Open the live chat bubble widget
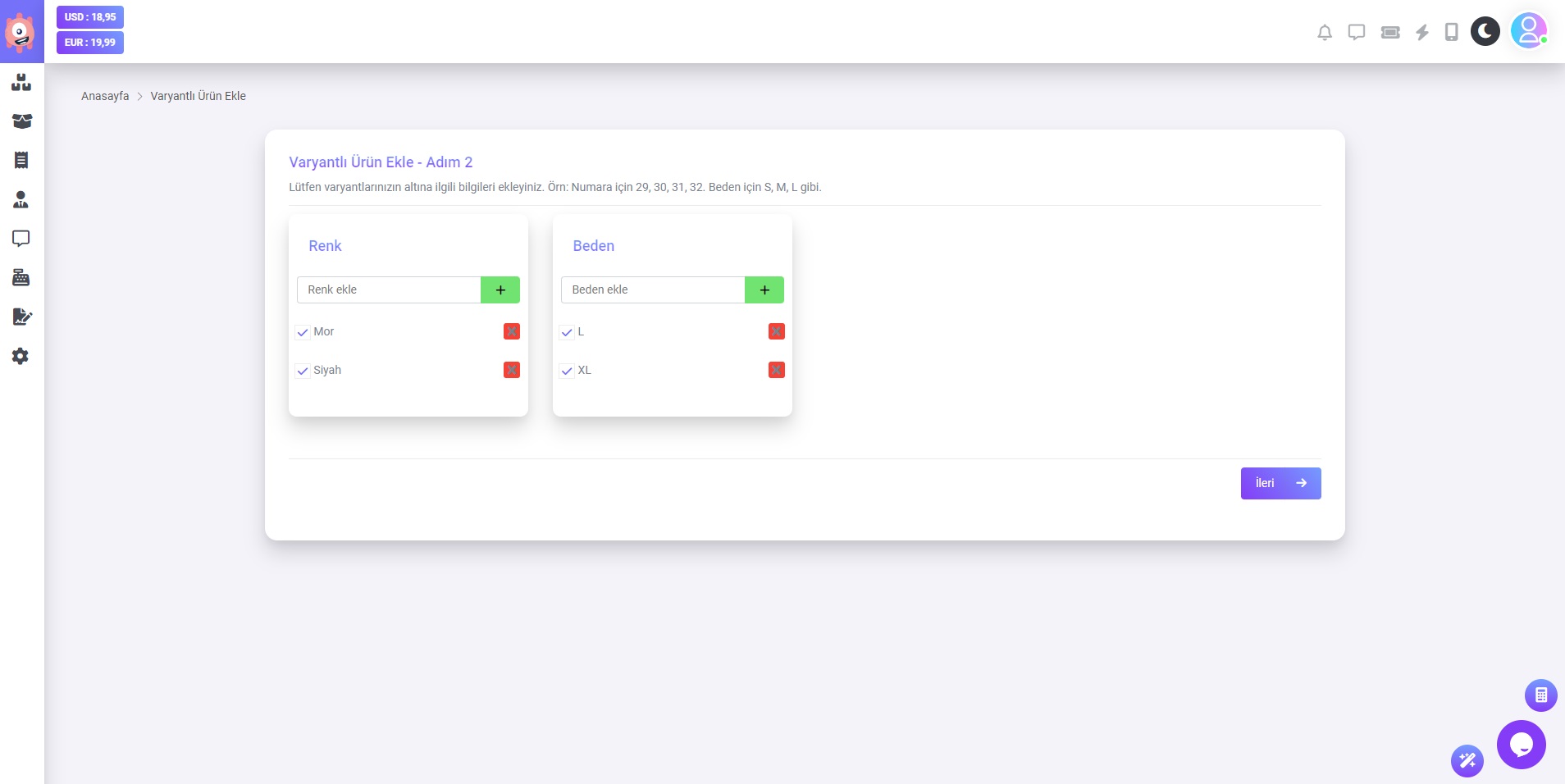The height and width of the screenshot is (784, 1565). pyautogui.click(x=1521, y=745)
